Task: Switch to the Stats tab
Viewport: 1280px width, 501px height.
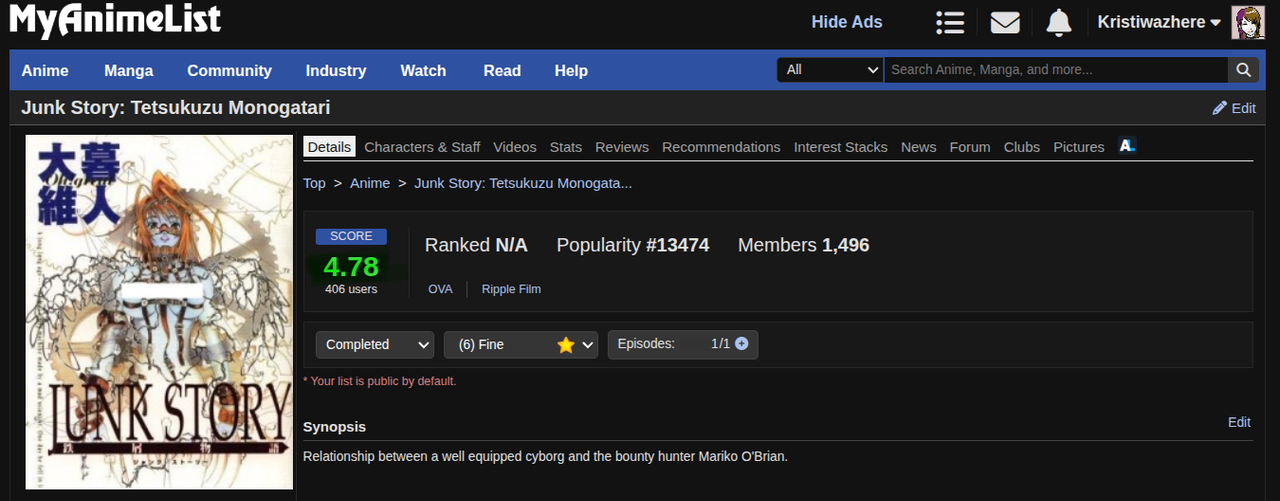Action: (x=566, y=147)
